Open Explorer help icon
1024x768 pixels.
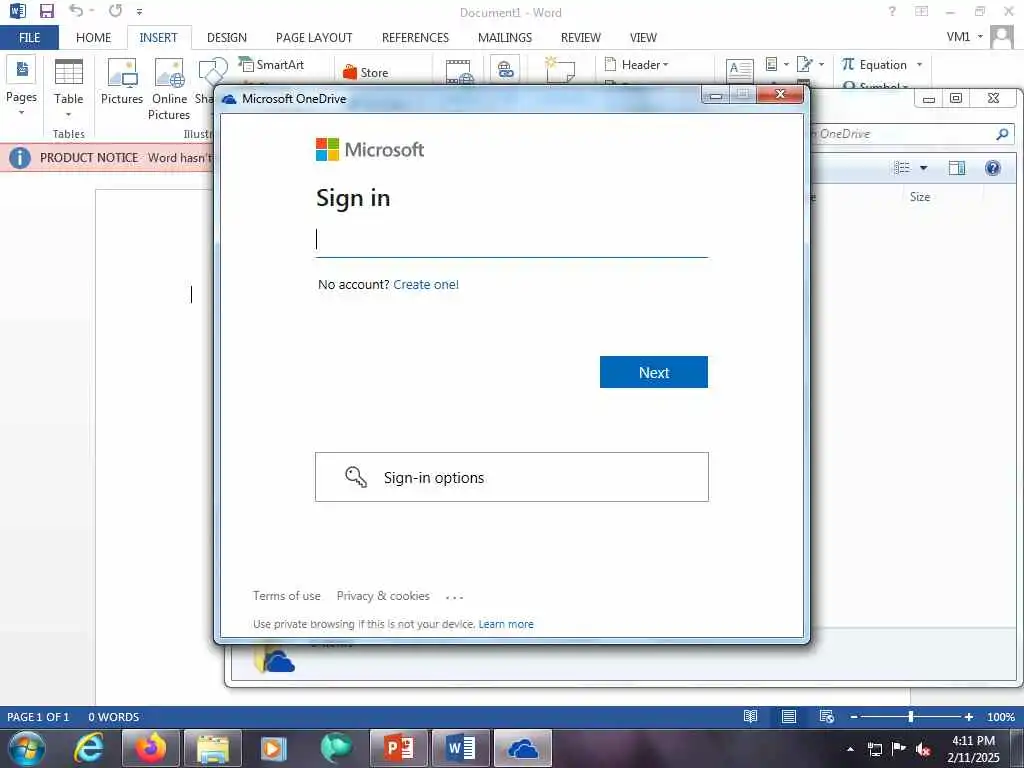[x=993, y=168]
